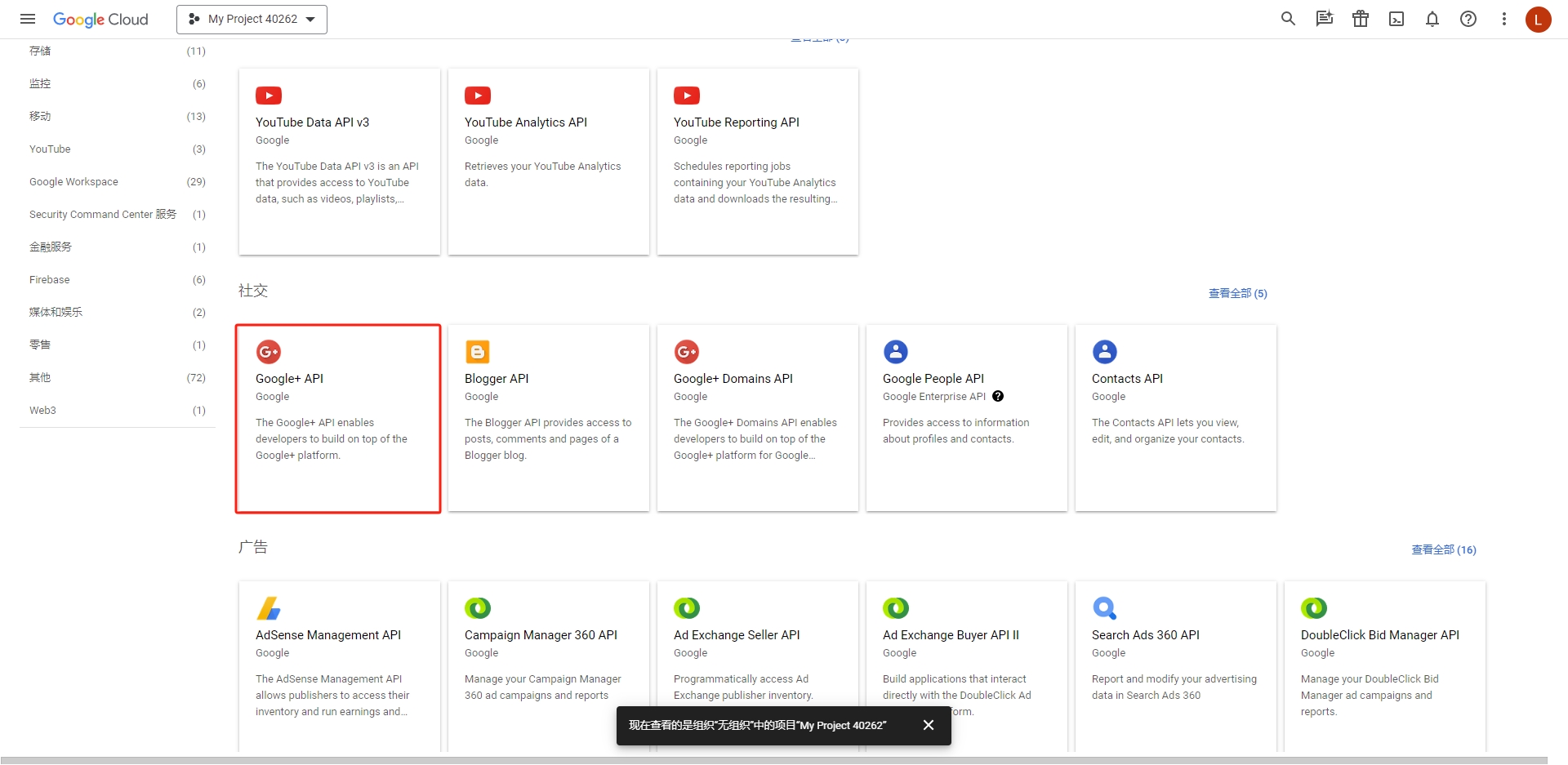Open Google+ API card title
Viewport: 1568px width, 765px height.
point(289,379)
